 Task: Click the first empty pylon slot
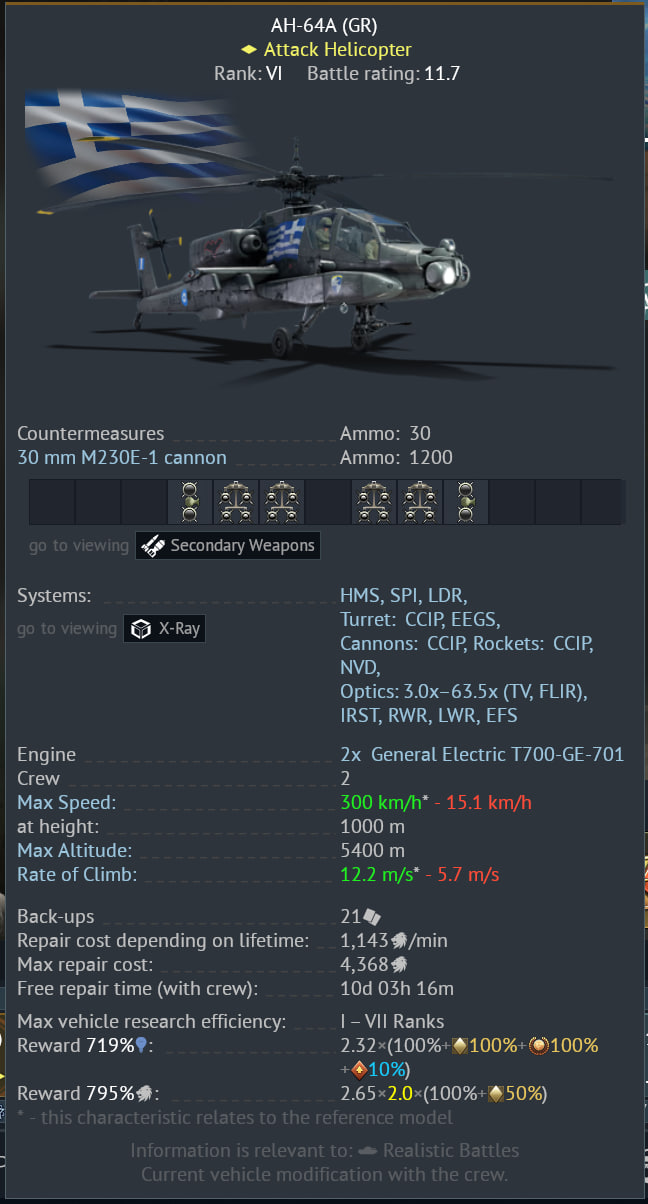[x=52, y=502]
